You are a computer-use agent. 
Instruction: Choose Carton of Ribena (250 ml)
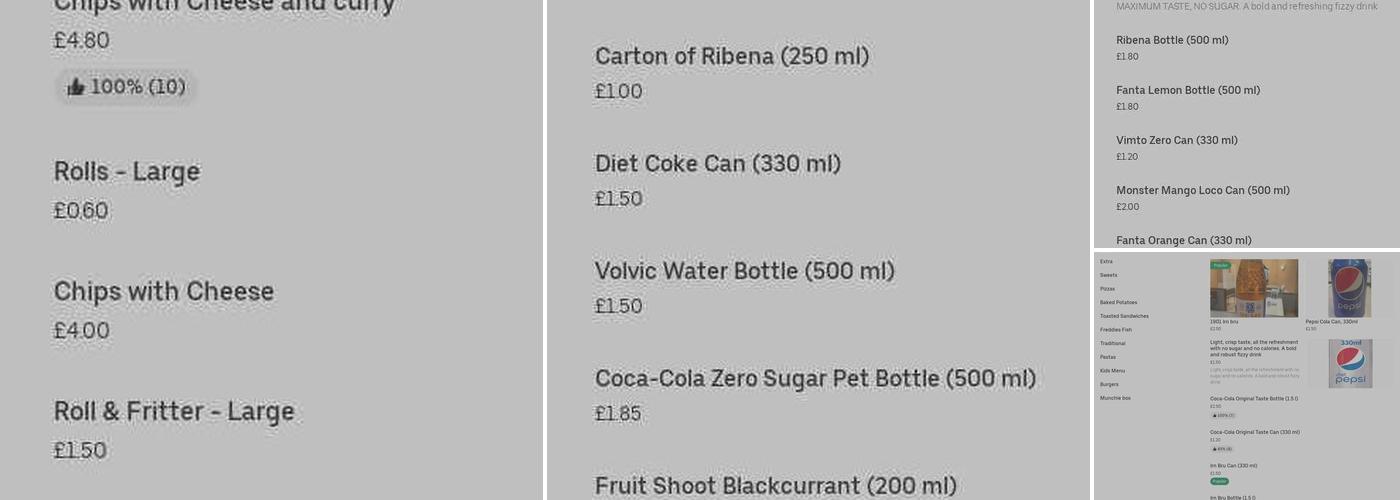pyautogui.click(x=731, y=57)
